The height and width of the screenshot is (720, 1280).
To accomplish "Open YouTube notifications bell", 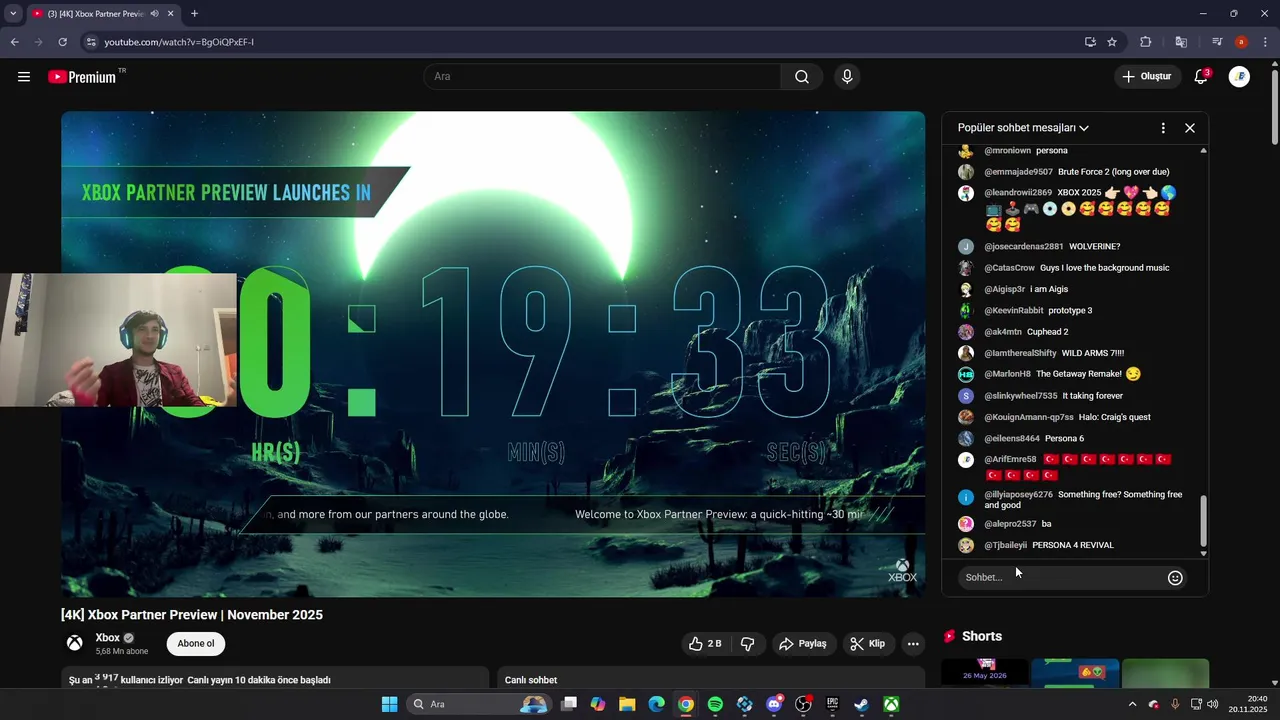I will (1202, 77).
